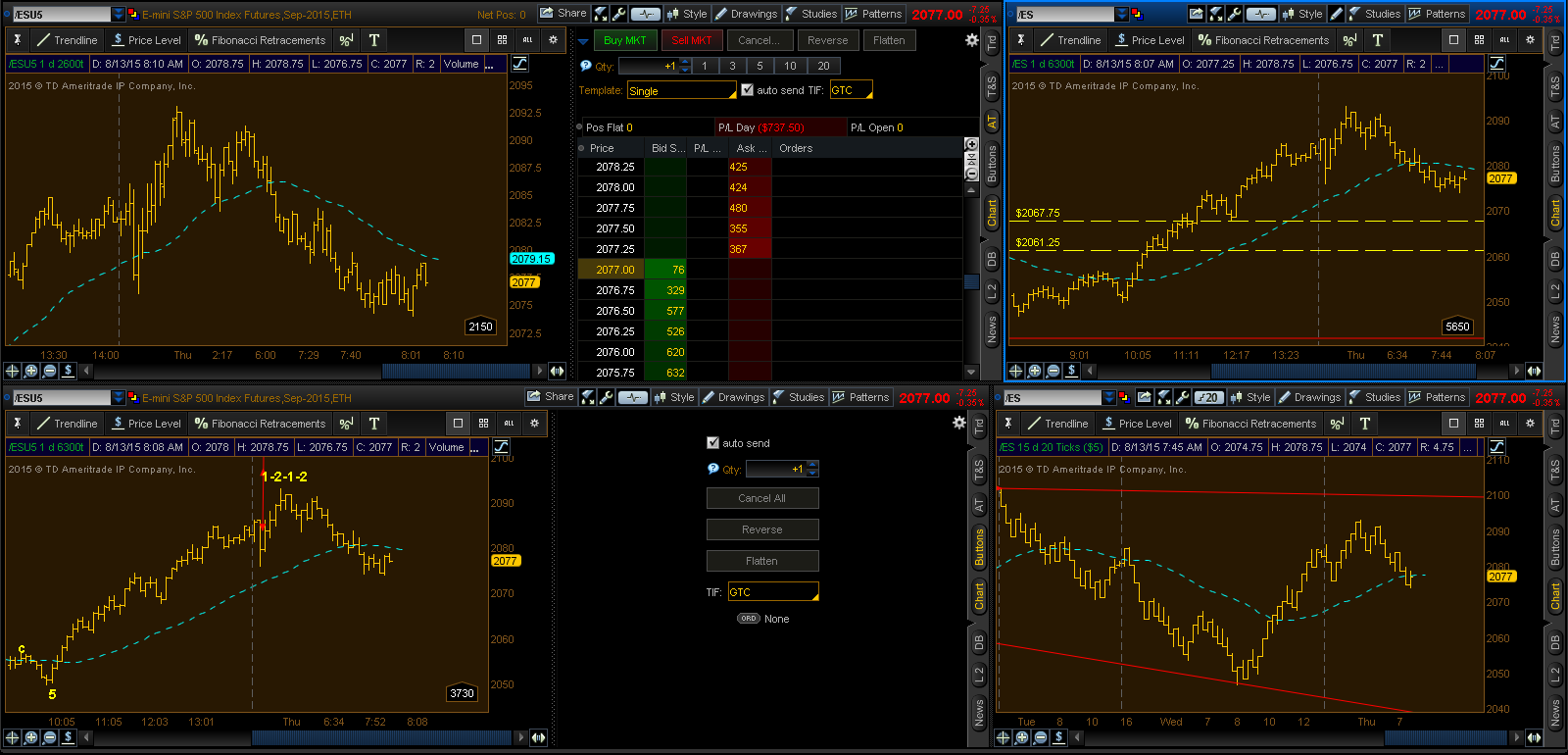Select quantity preset 10 in top ladder
The width and height of the screenshot is (1568, 755).
coord(790,66)
